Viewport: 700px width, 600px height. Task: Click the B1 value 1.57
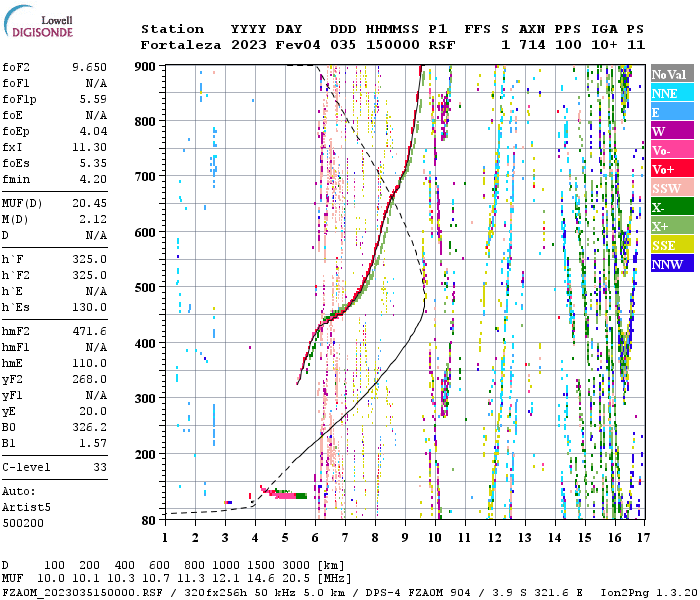tap(93, 444)
